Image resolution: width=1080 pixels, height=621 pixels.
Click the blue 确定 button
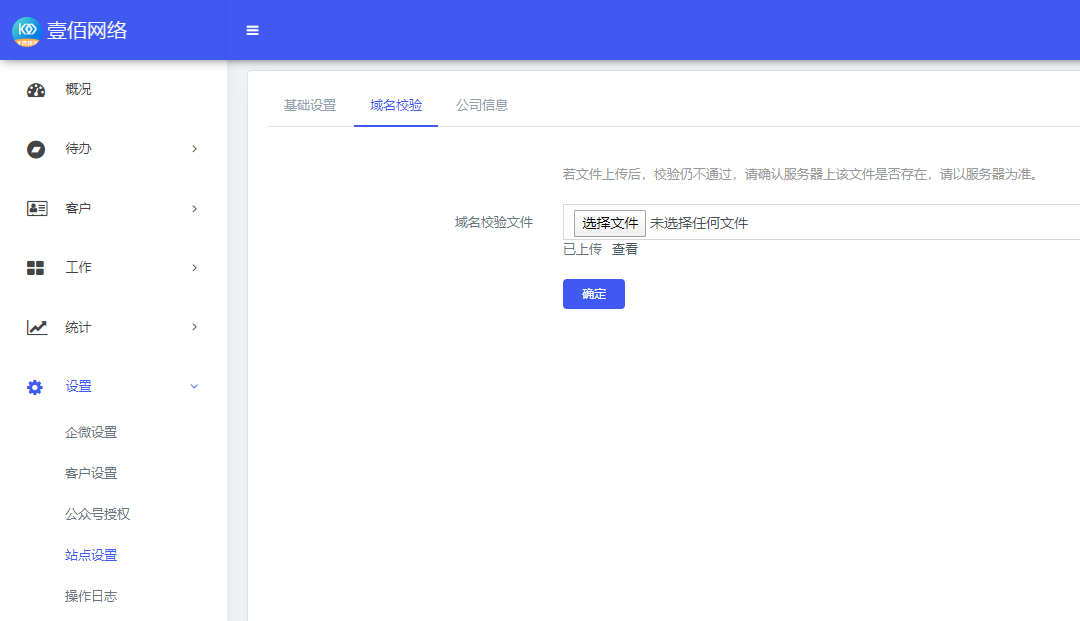[594, 294]
